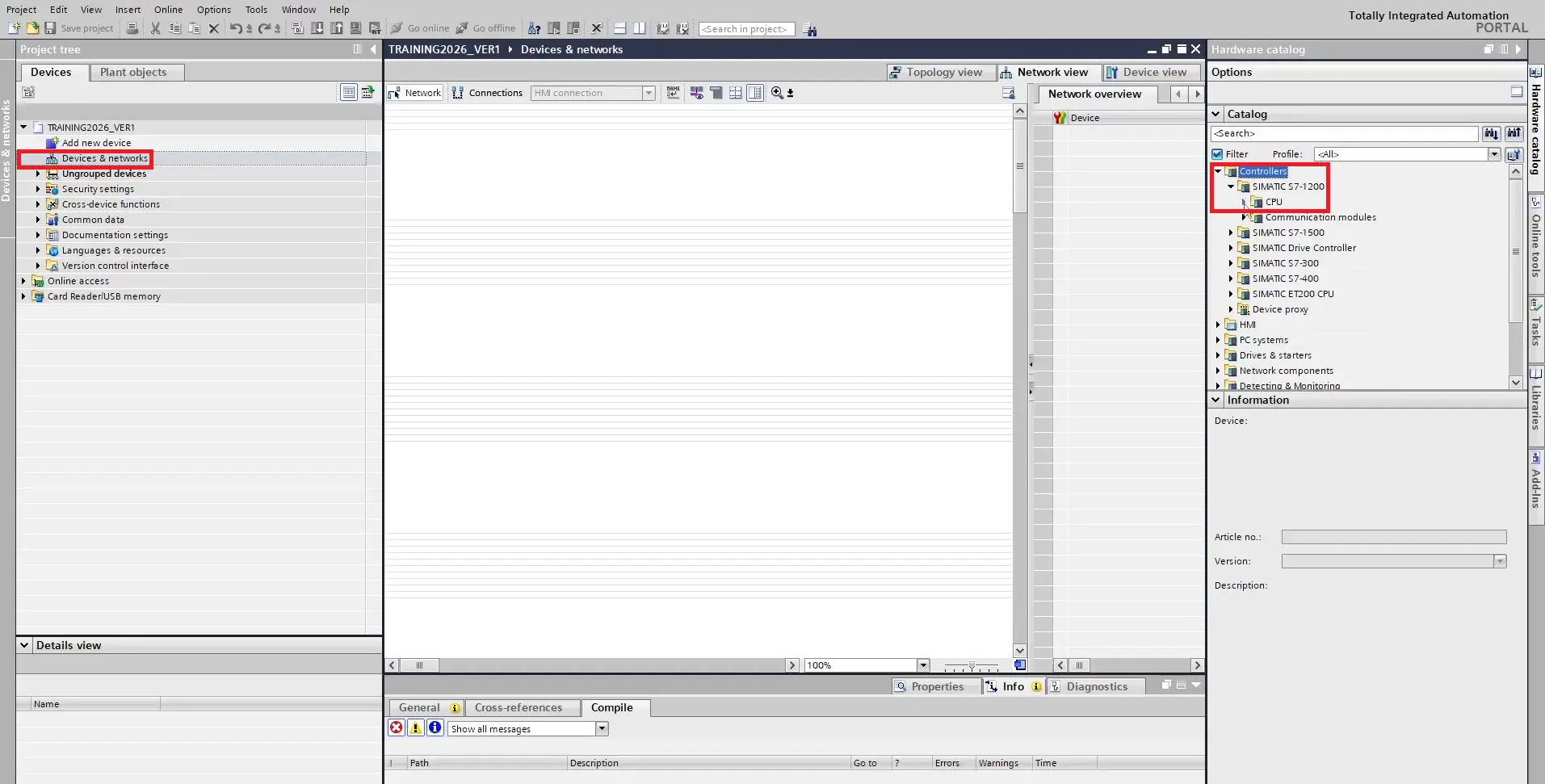The image size is (1545, 784).
Task: Open the HMI connection dropdown
Action: coord(649,92)
